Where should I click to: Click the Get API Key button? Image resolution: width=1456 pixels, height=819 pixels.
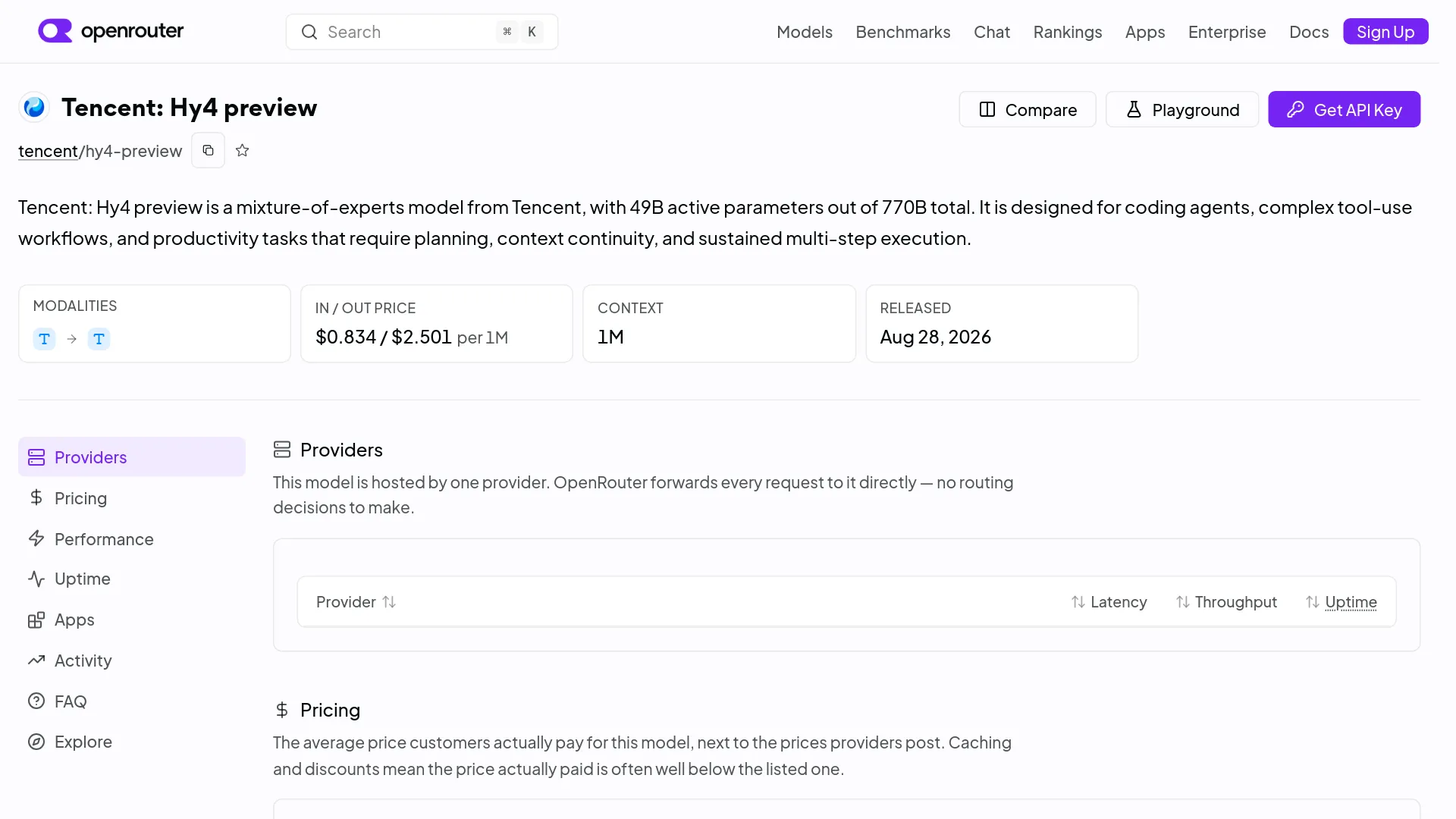coord(1344,109)
